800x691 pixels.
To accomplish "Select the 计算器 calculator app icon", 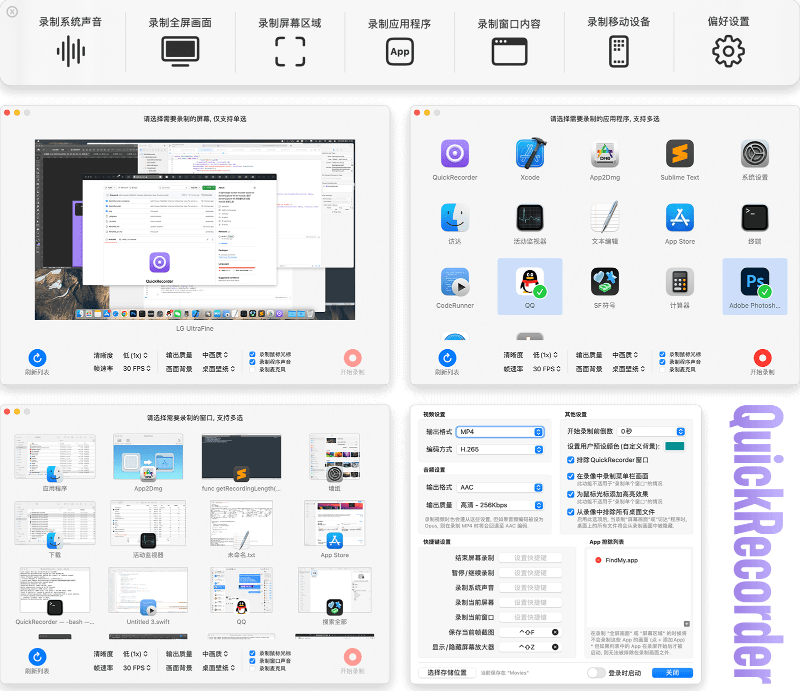I will tap(680, 282).
